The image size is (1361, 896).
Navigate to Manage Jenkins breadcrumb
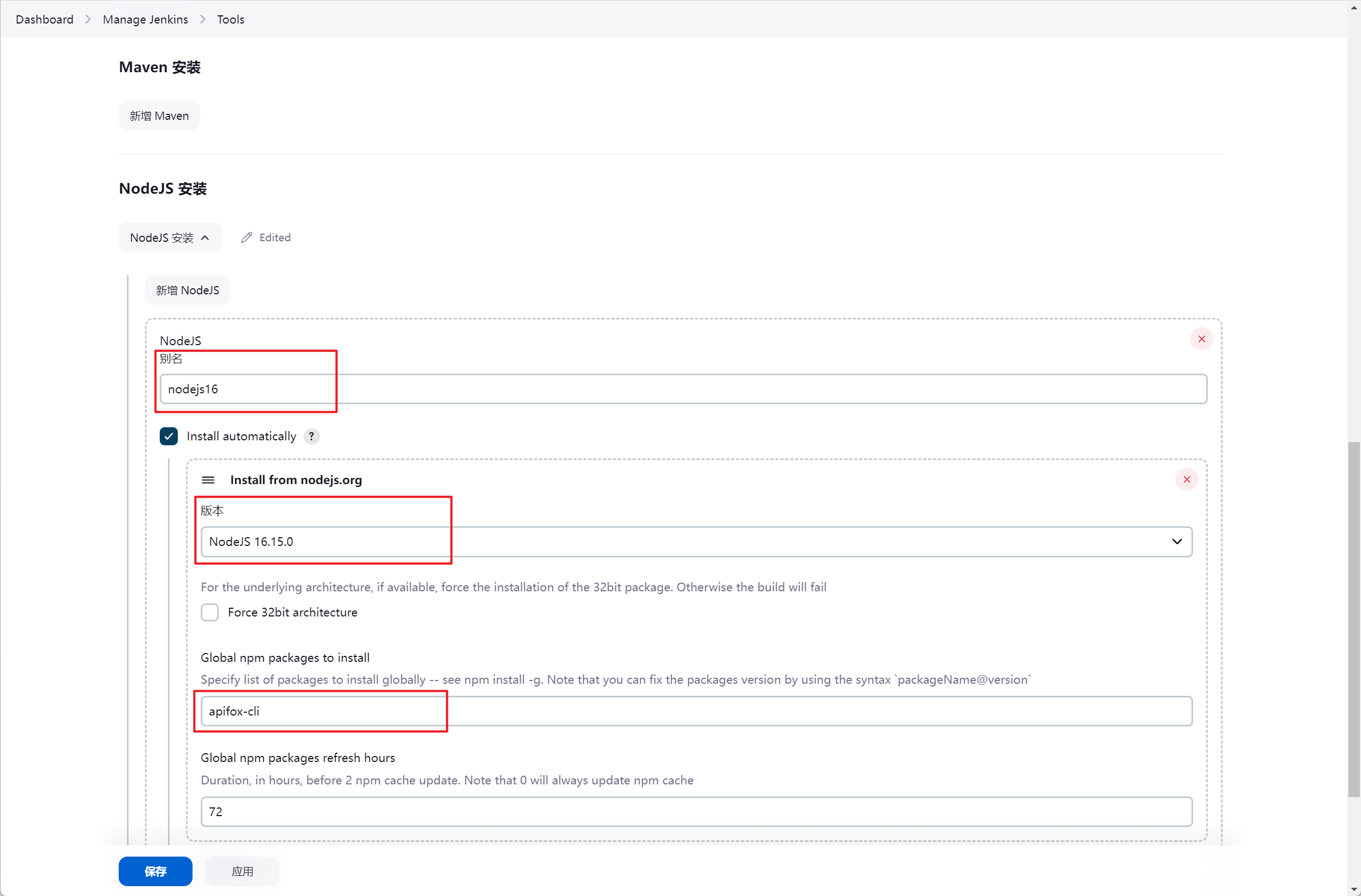[x=146, y=20]
